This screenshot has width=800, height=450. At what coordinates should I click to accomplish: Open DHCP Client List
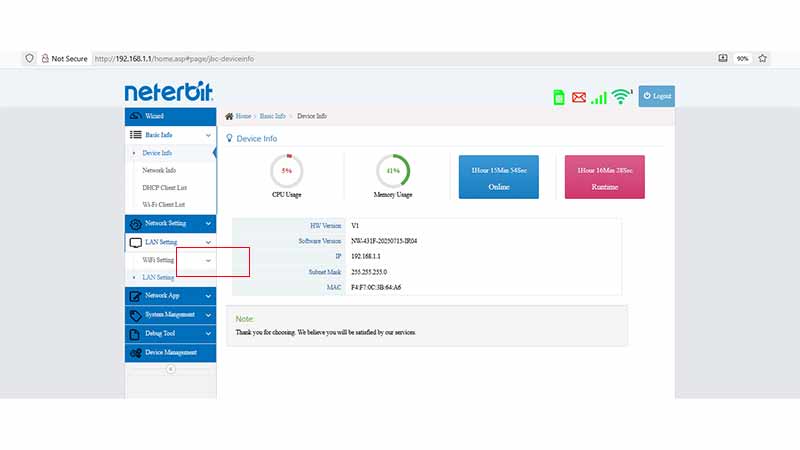(164, 188)
